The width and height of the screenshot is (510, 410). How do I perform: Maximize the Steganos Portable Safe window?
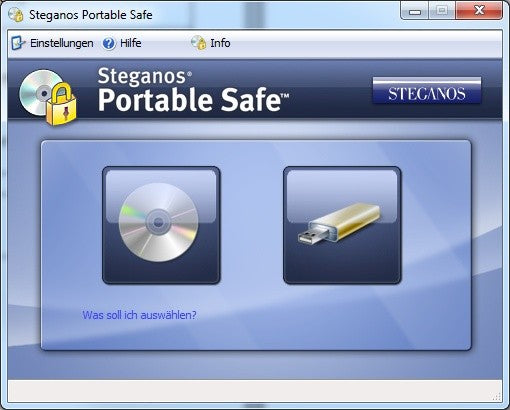(x=442, y=11)
